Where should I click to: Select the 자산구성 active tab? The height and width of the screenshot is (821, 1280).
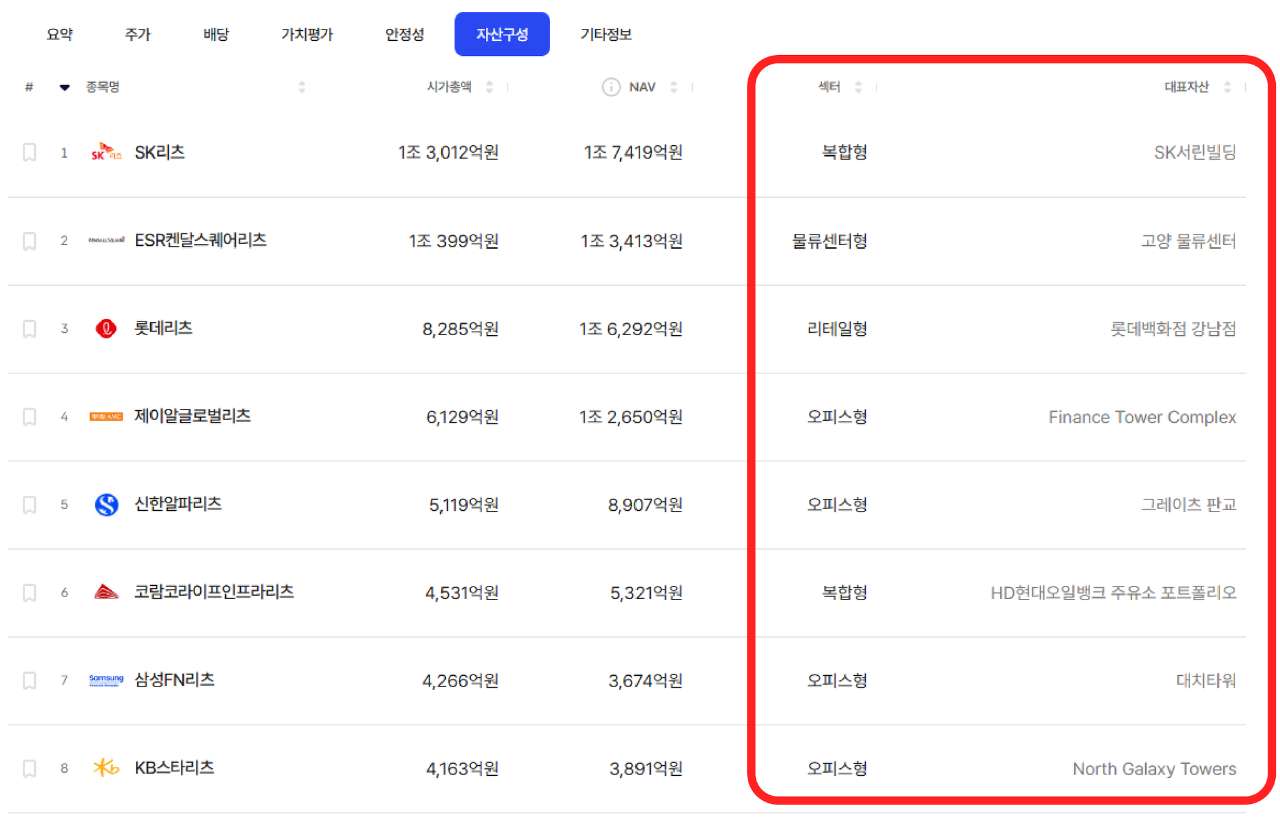[x=502, y=35]
